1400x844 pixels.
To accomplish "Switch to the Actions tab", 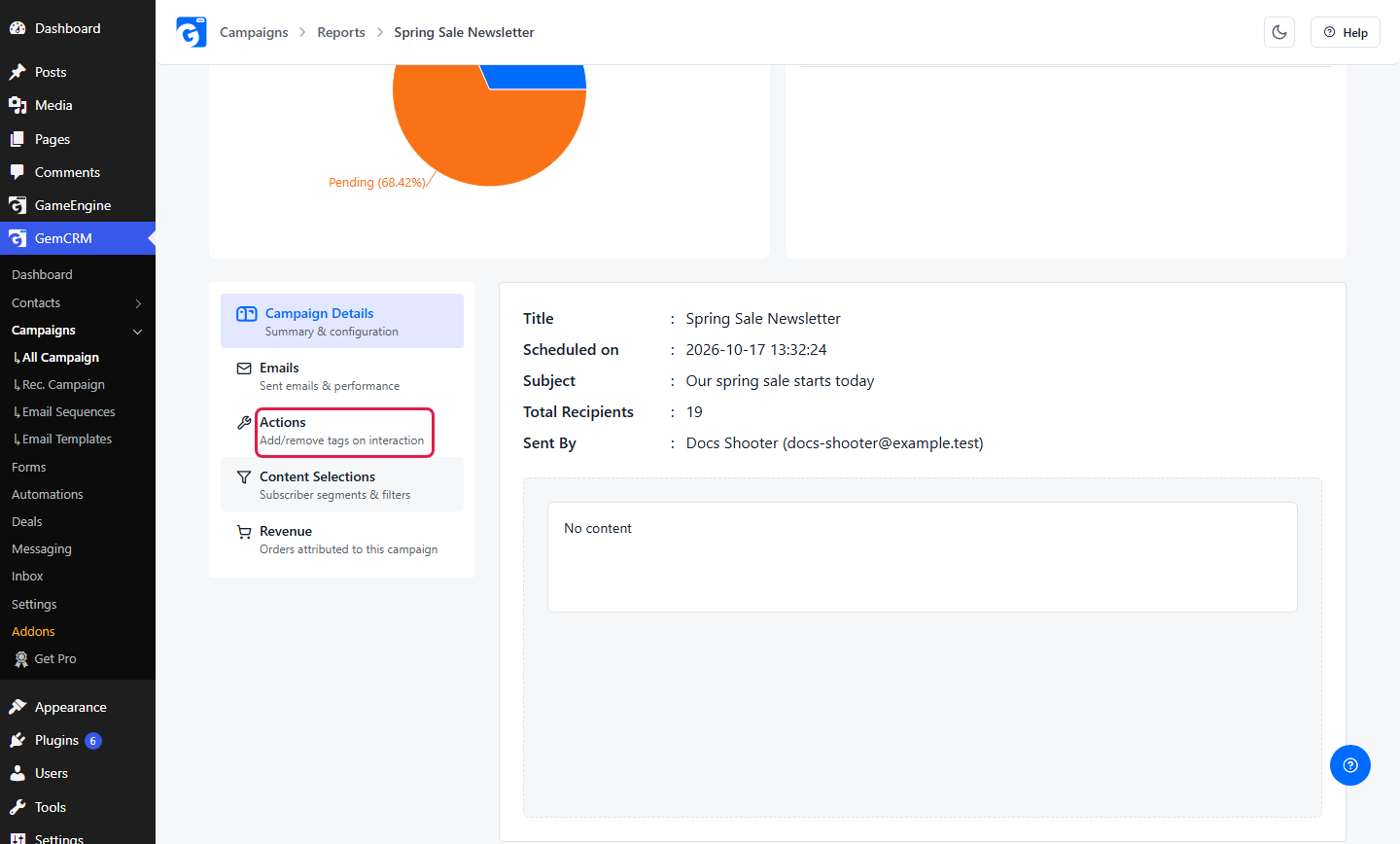I will [342, 430].
